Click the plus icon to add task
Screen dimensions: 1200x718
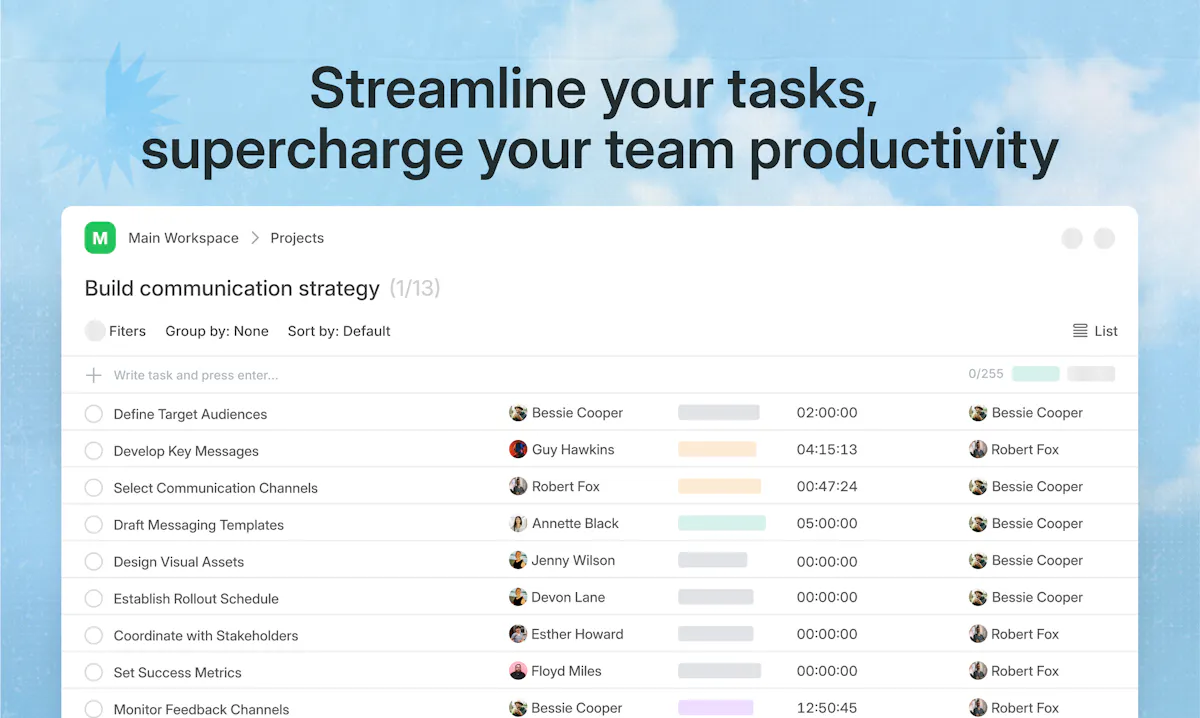point(94,375)
